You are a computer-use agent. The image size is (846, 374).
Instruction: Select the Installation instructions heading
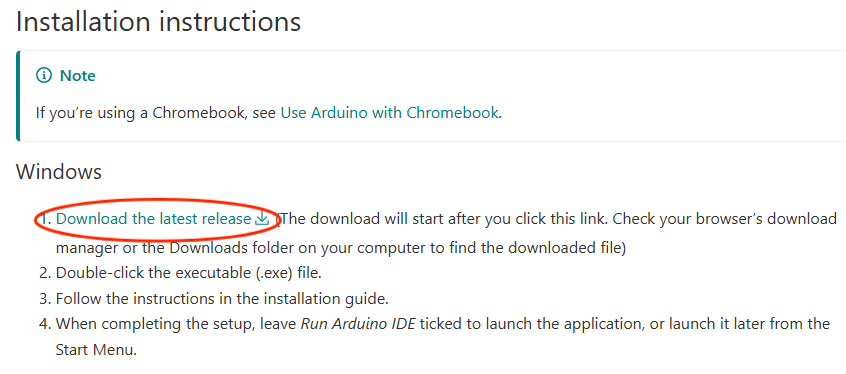(x=158, y=22)
